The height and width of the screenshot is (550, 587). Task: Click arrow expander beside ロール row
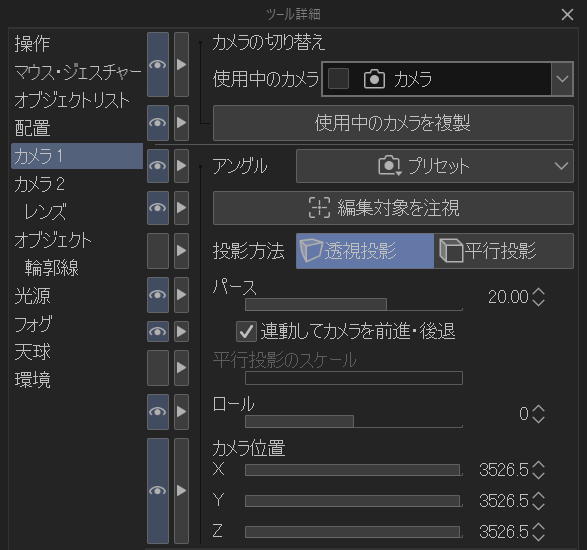pos(182,412)
